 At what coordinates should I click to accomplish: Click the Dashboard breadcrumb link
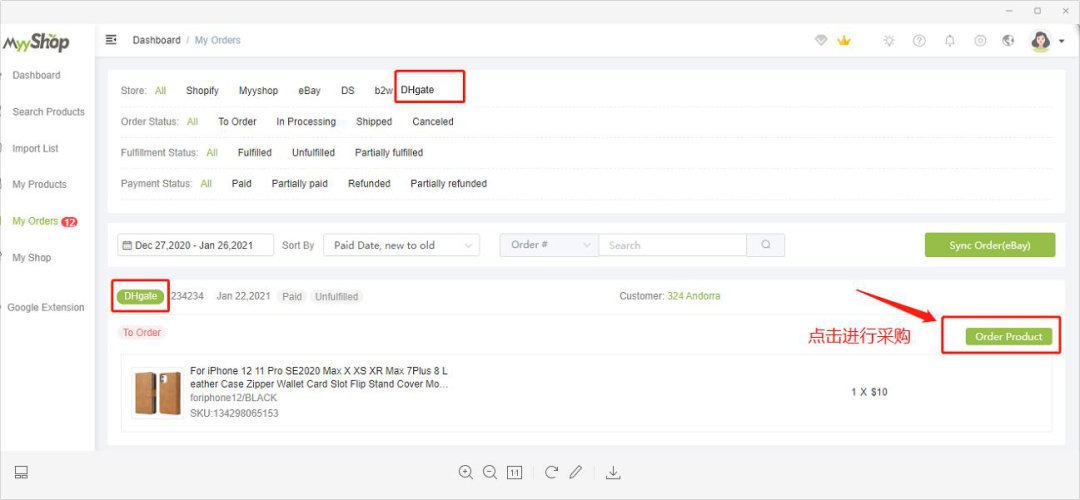coord(156,40)
